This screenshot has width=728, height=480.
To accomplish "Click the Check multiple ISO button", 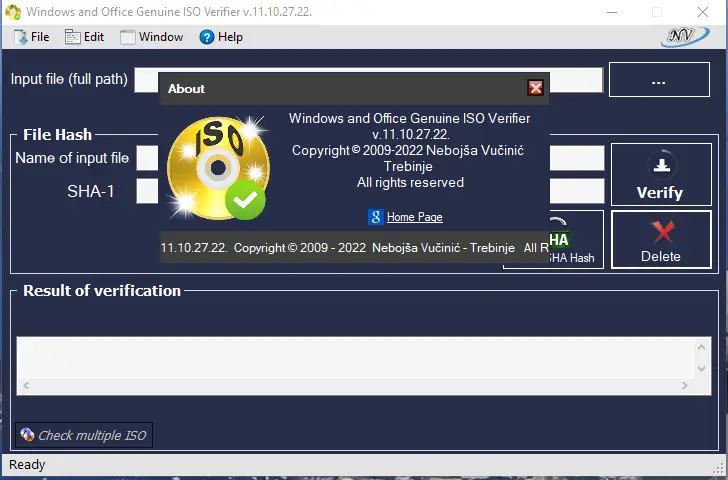I will point(84,435).
